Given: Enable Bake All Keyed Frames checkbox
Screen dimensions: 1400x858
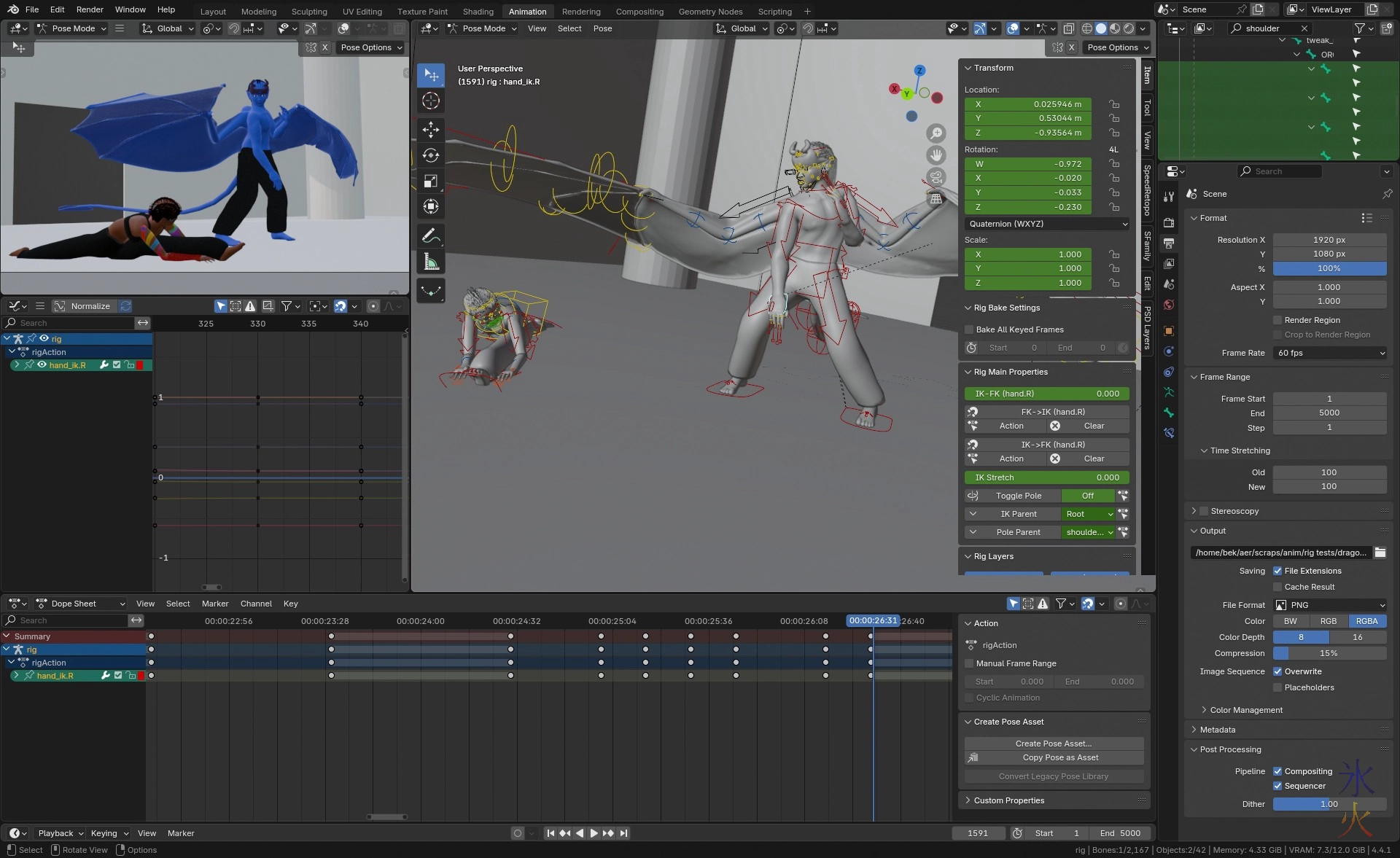Looking at the screenshot, I should pyautogui.click(x=969, y=329).
